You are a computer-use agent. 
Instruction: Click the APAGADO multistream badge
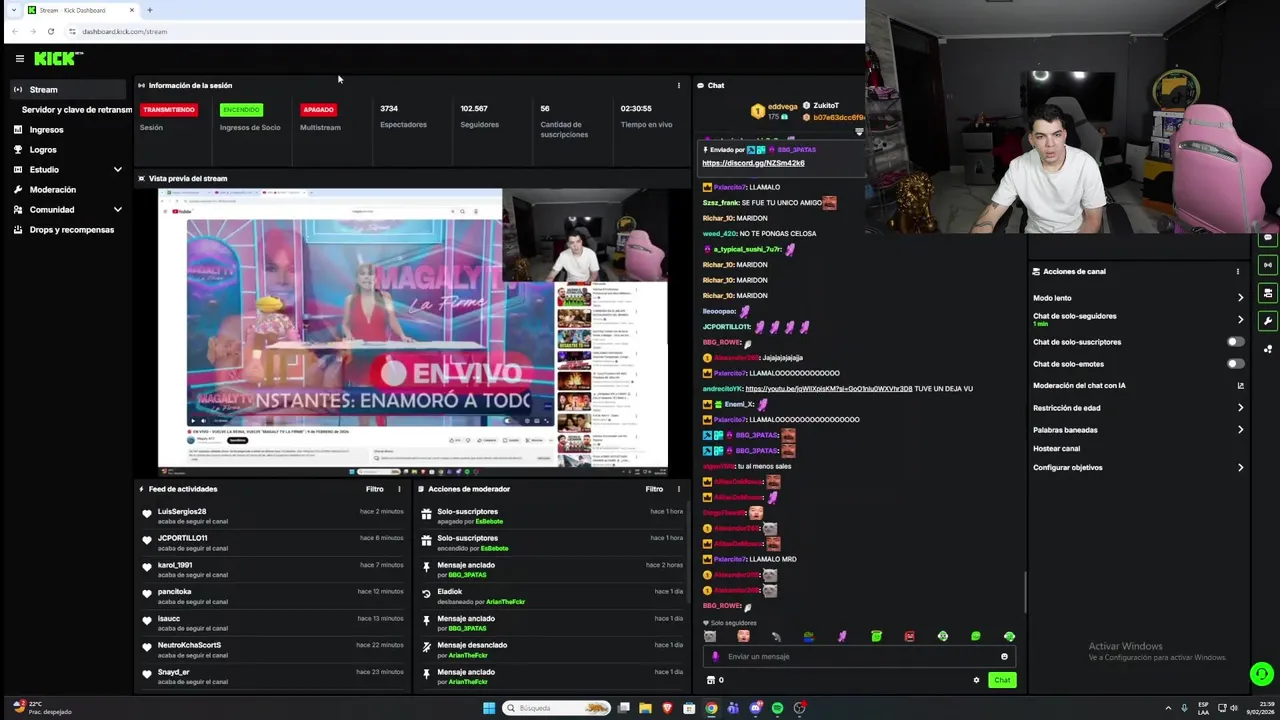tap(318, 109)
